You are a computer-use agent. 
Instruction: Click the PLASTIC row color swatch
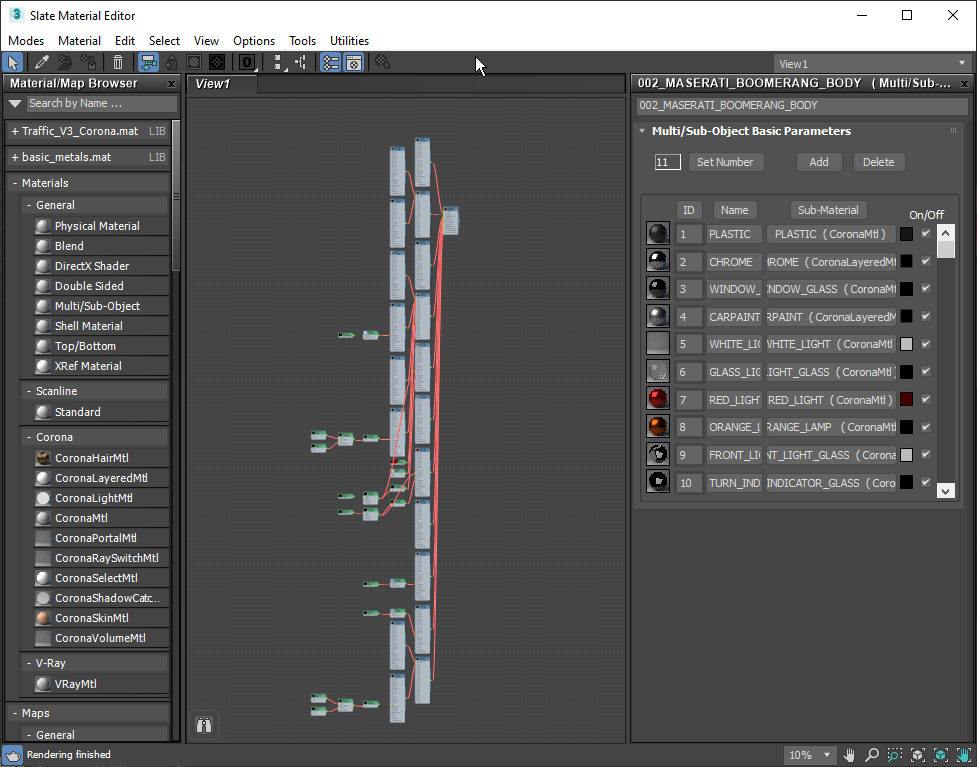pyautogui.click(x=907, y=234)
